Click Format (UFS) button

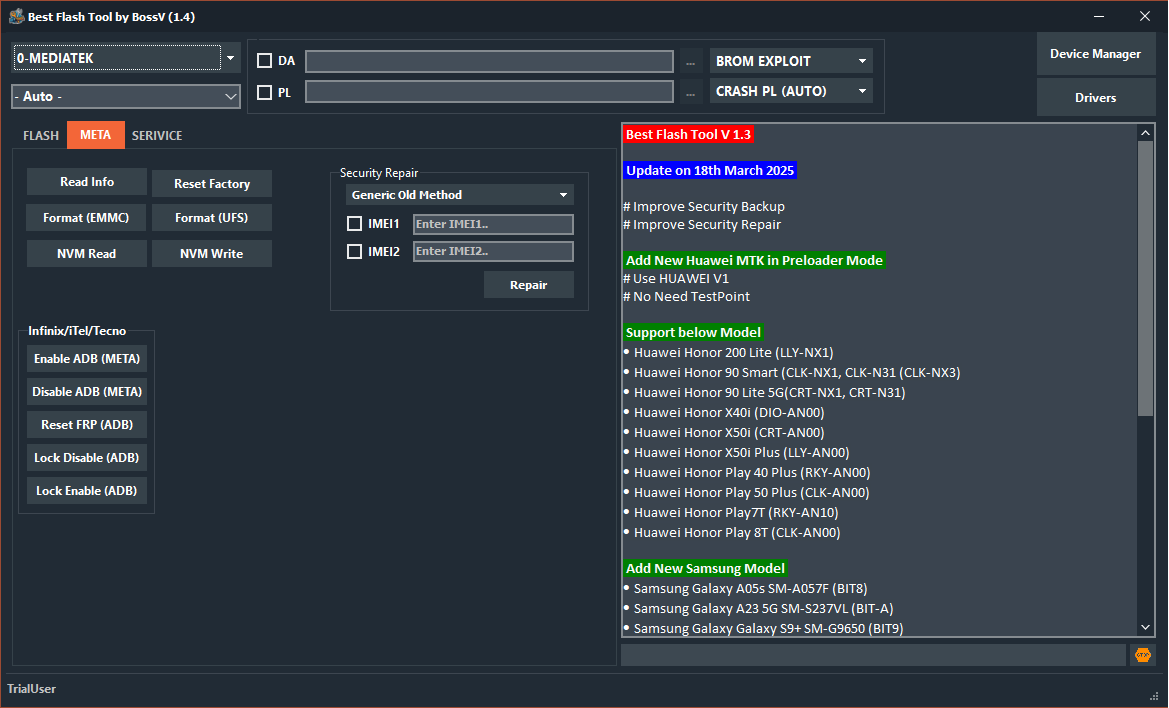(x=212, y=218)
